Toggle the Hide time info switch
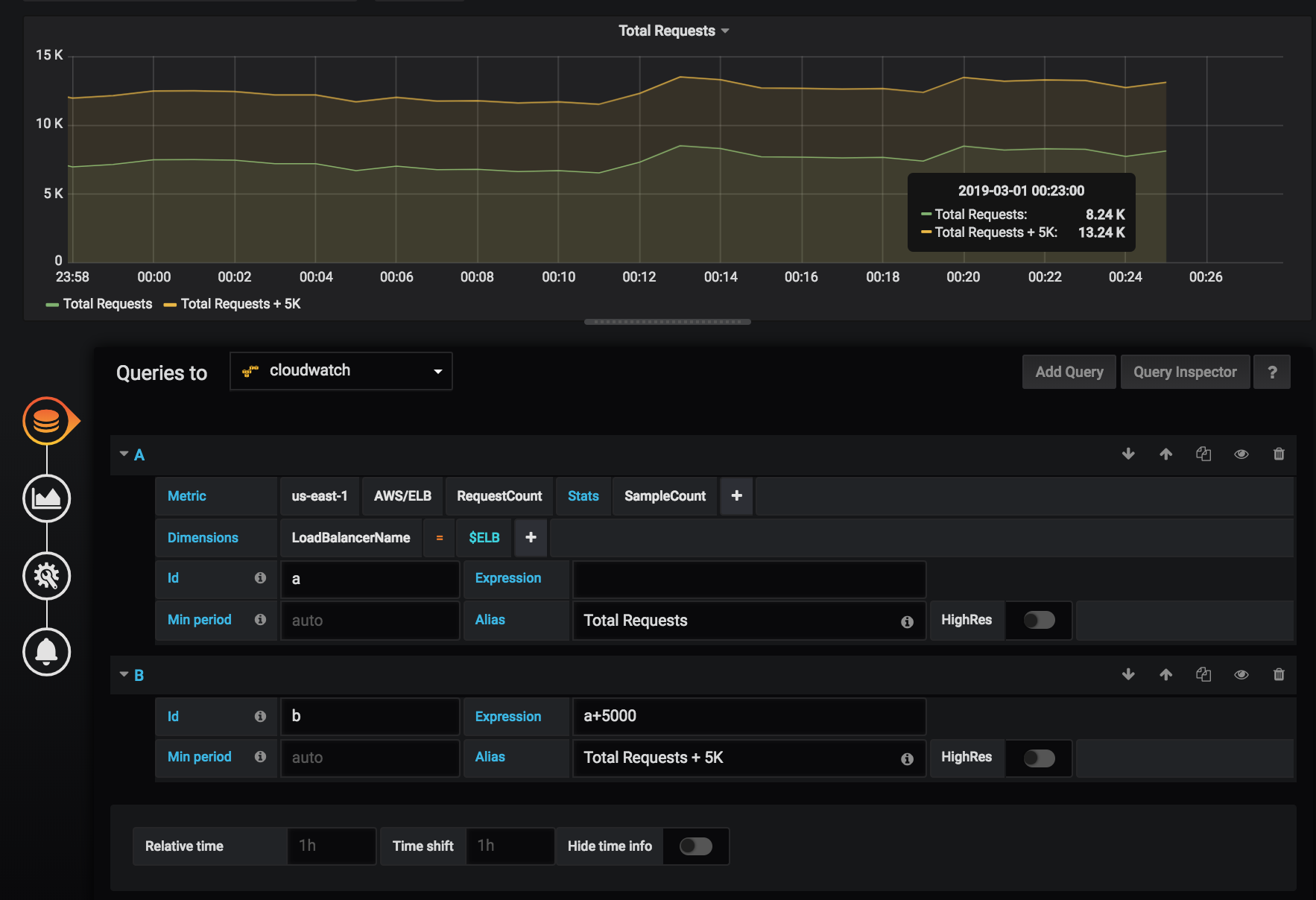The image size is (1316, 900). coord(696,846)
